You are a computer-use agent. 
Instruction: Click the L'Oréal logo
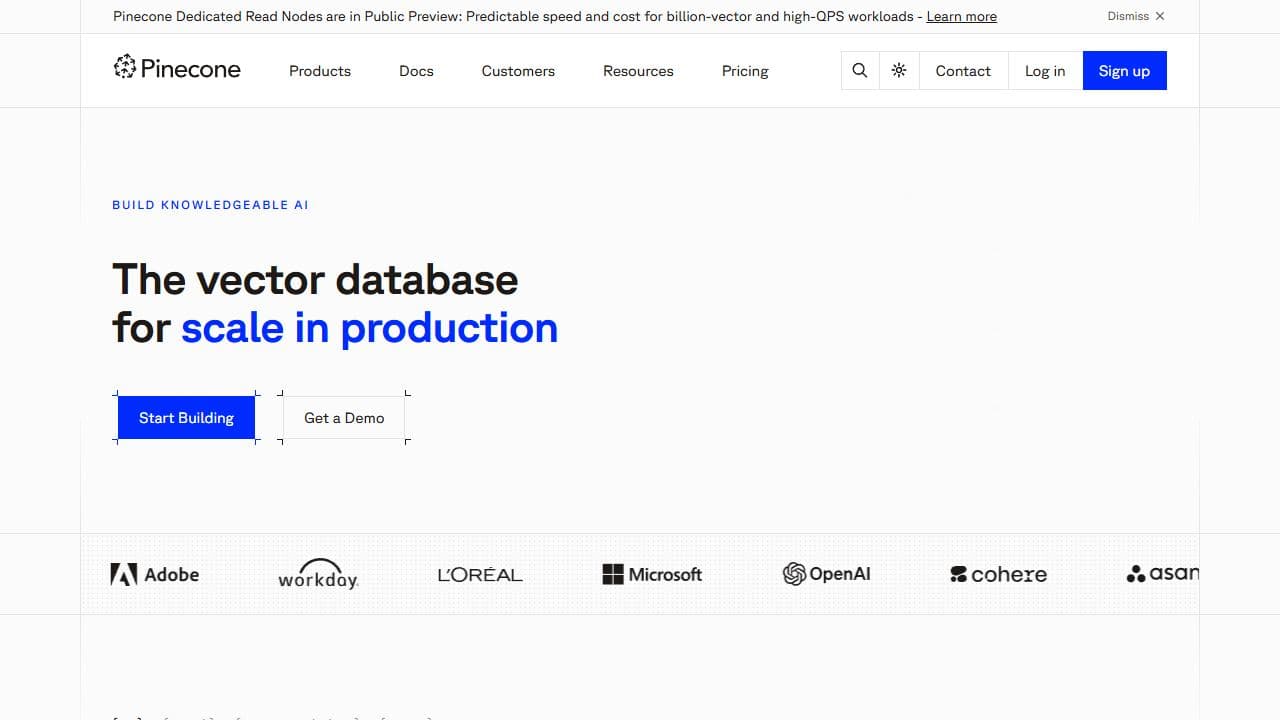(x=480, y=575)
